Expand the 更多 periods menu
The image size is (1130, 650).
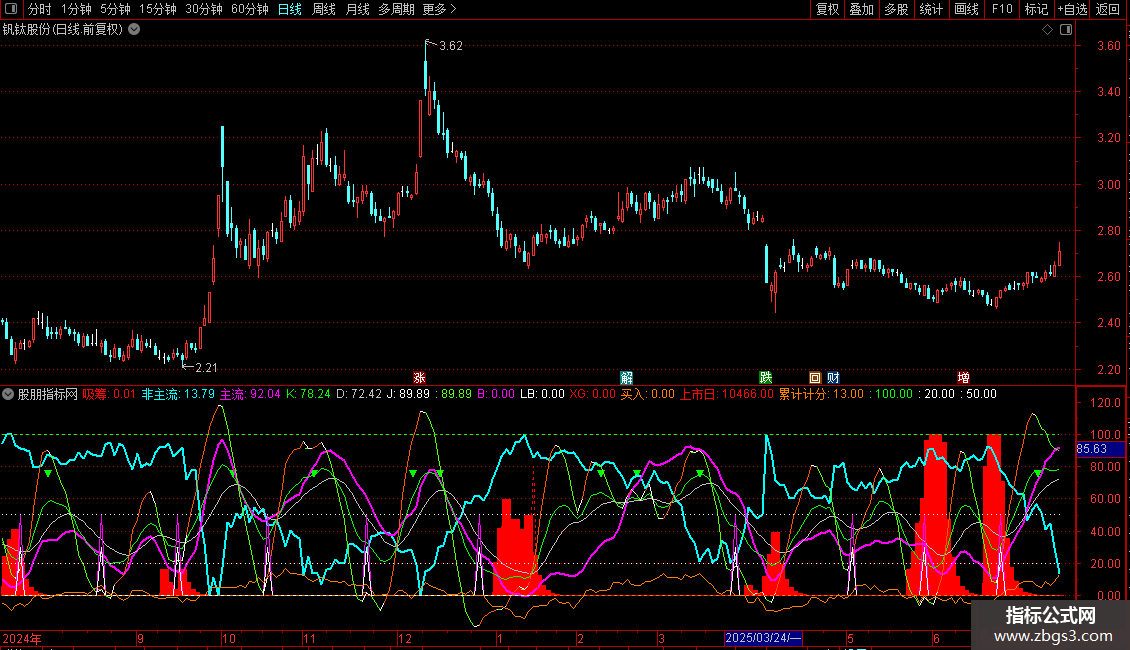click(440, 9)
